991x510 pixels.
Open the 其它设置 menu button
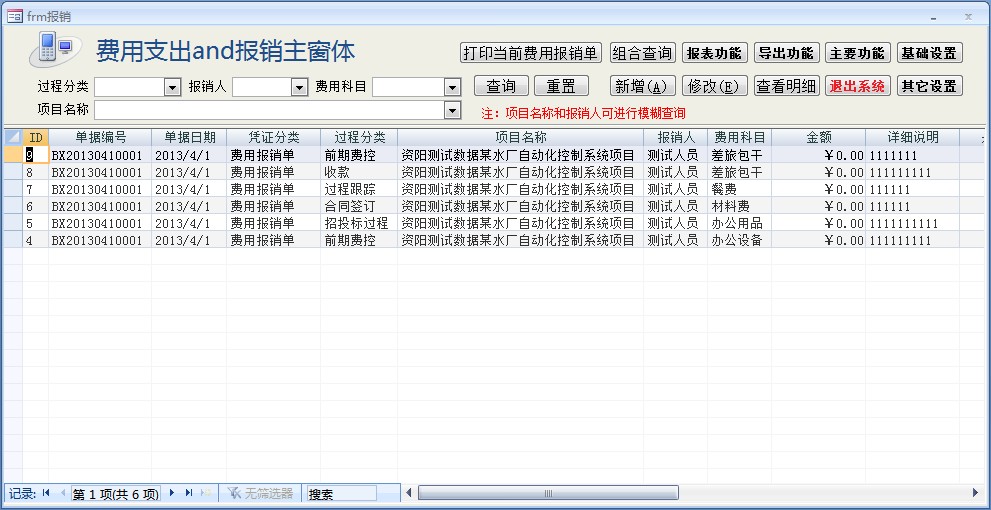click(x=930, y=86)
